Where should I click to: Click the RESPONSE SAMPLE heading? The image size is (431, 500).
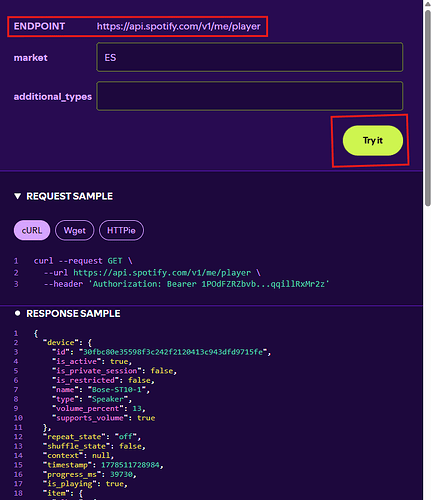(73, 313)
